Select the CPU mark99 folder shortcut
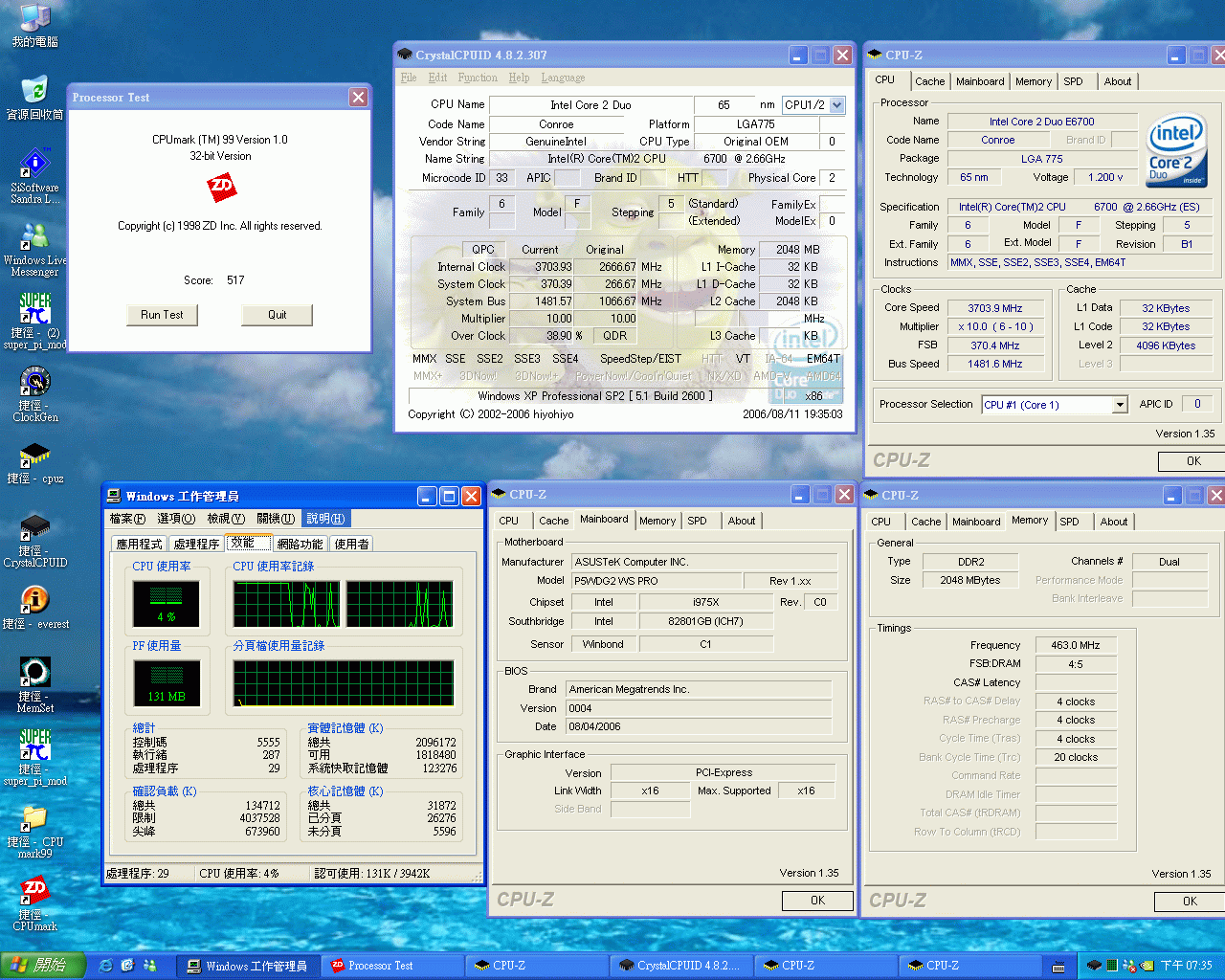The height and width of the screenshot is (980, 1225). tap(34, 832)
